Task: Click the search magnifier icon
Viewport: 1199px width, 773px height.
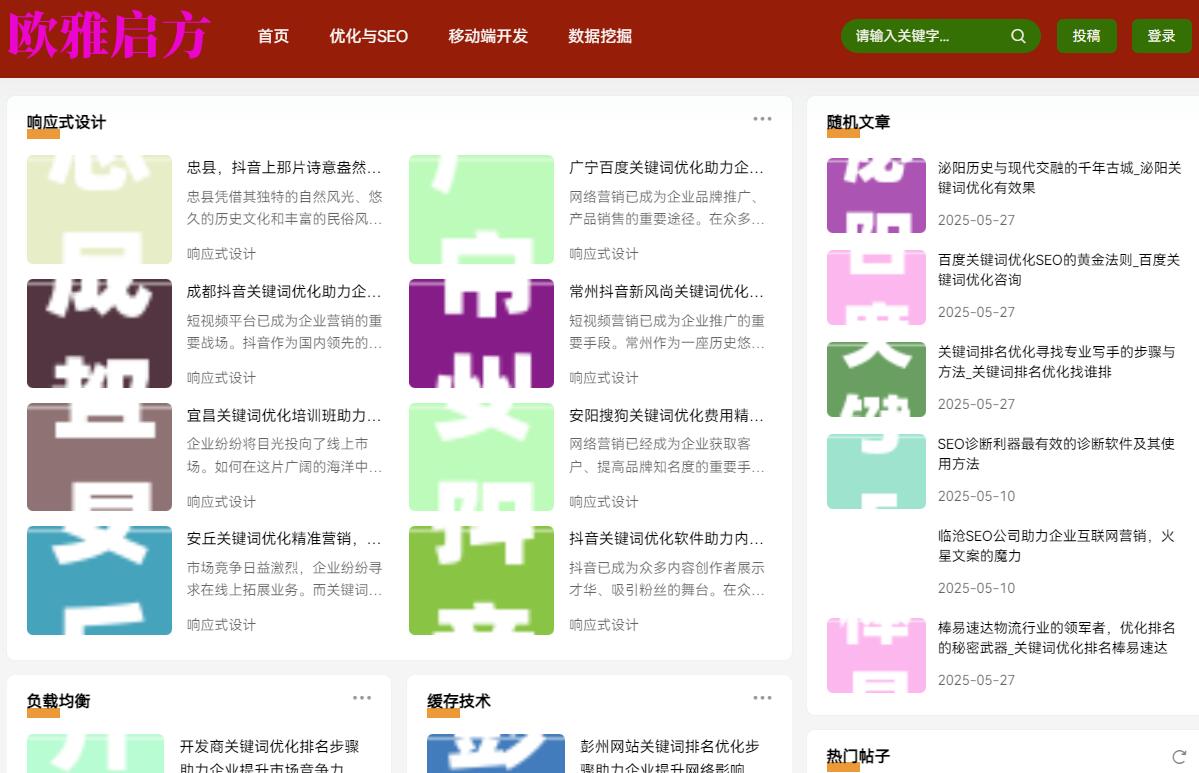Action: 1018,36
